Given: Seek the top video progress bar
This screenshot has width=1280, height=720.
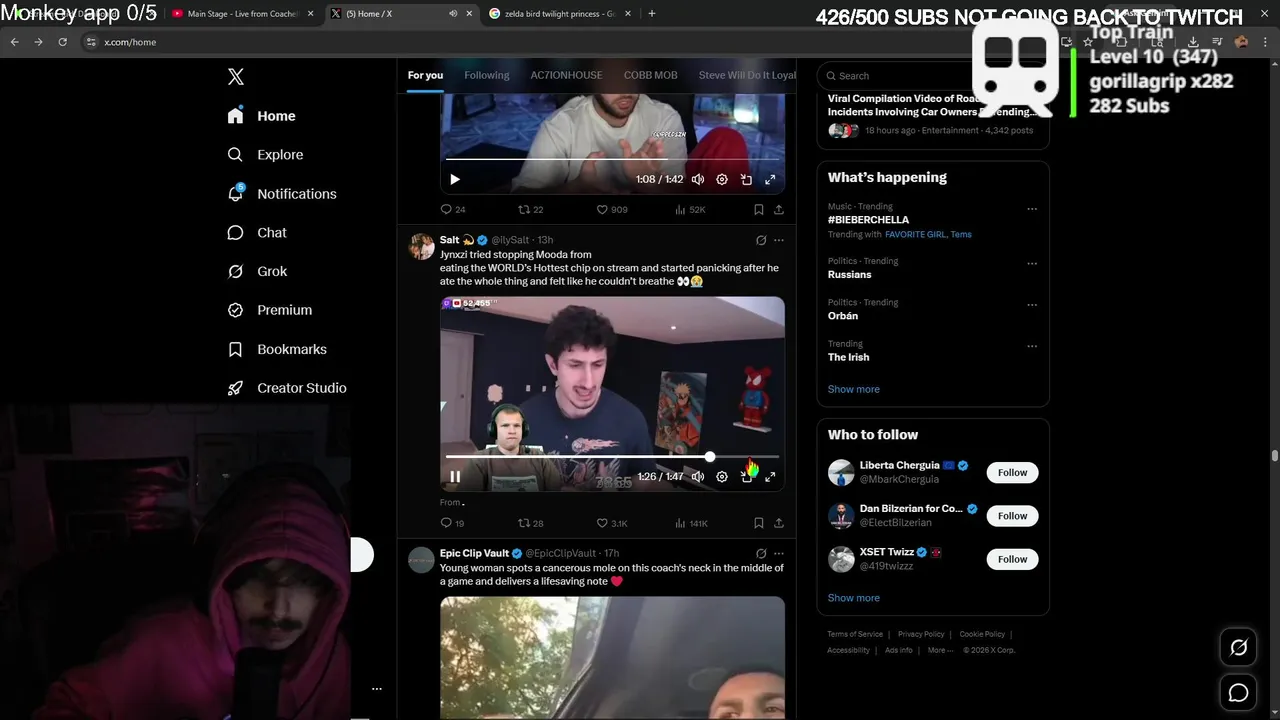Looking at the screenshot, I should [x=612, y=159].
